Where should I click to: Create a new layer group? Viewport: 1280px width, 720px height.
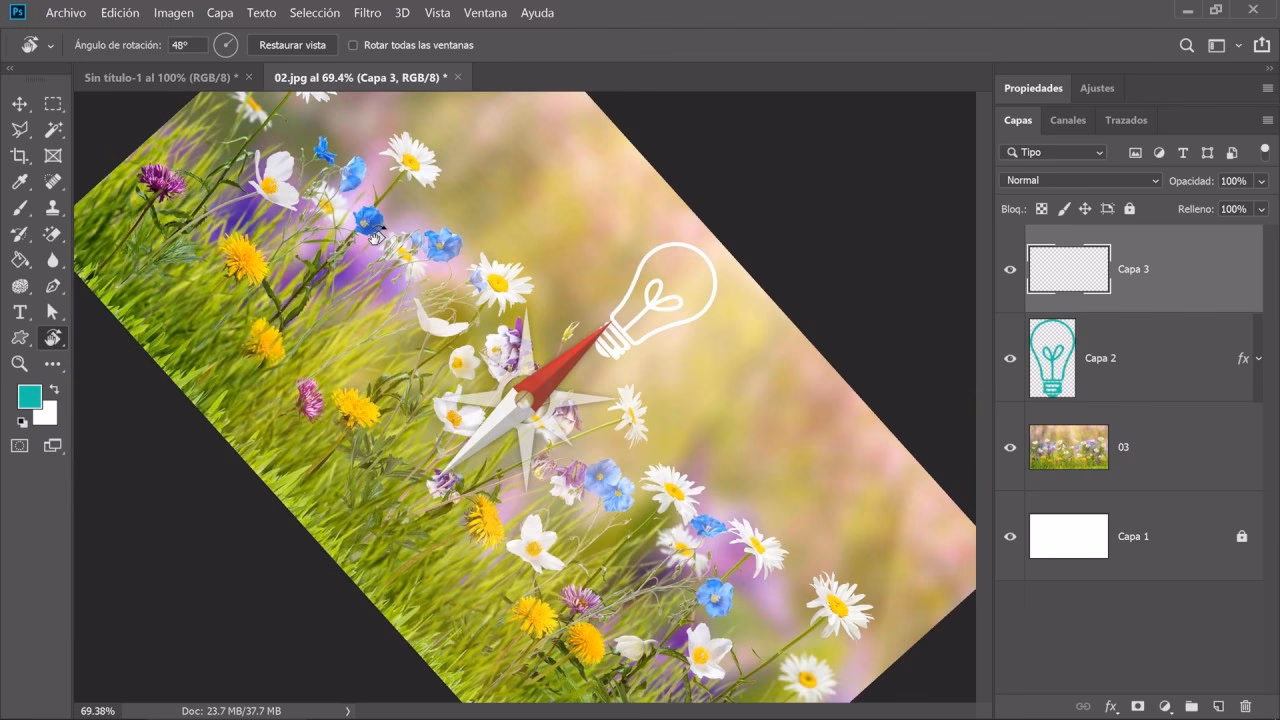click(x=1191, y=706)
